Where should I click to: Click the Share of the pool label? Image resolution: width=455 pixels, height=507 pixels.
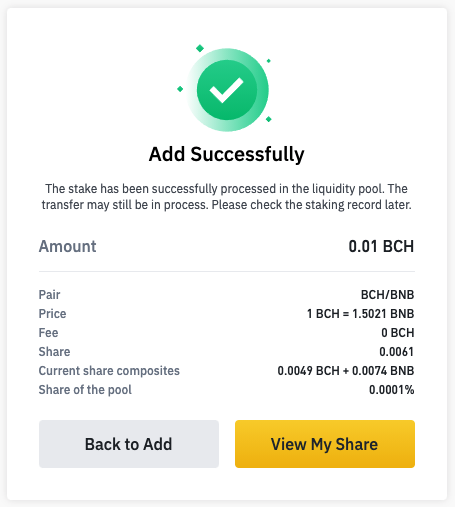point(85,390)
